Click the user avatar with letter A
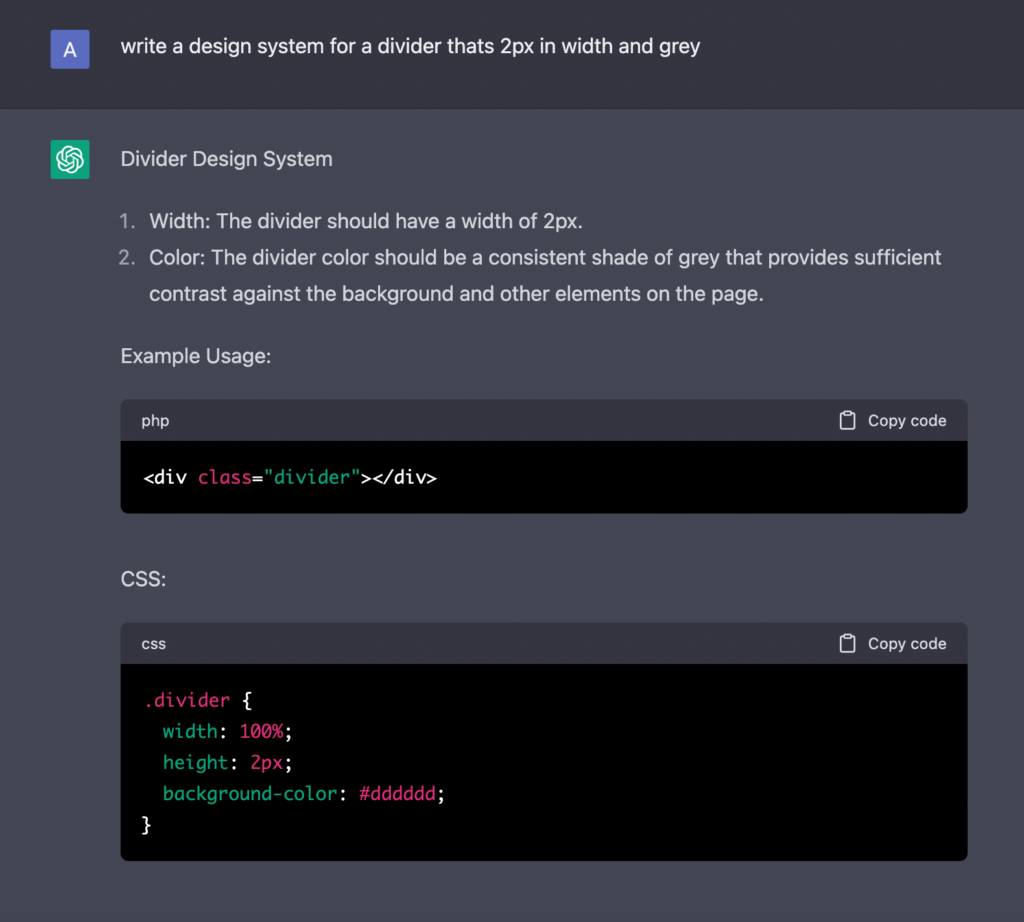The image size is (1024, 922). click(69, 48)
